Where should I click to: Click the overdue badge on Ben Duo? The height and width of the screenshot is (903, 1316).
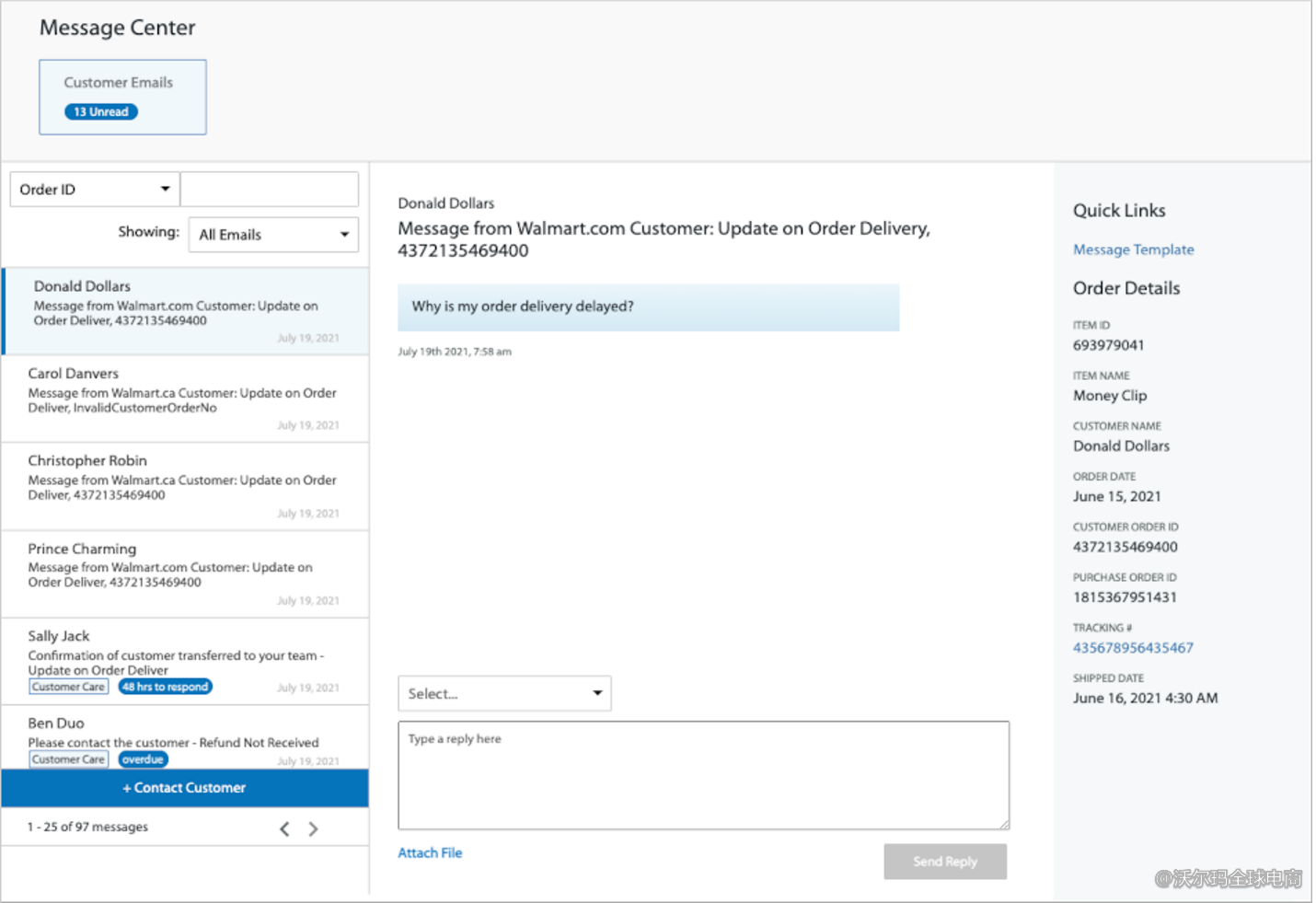click(x=143, y=759)
